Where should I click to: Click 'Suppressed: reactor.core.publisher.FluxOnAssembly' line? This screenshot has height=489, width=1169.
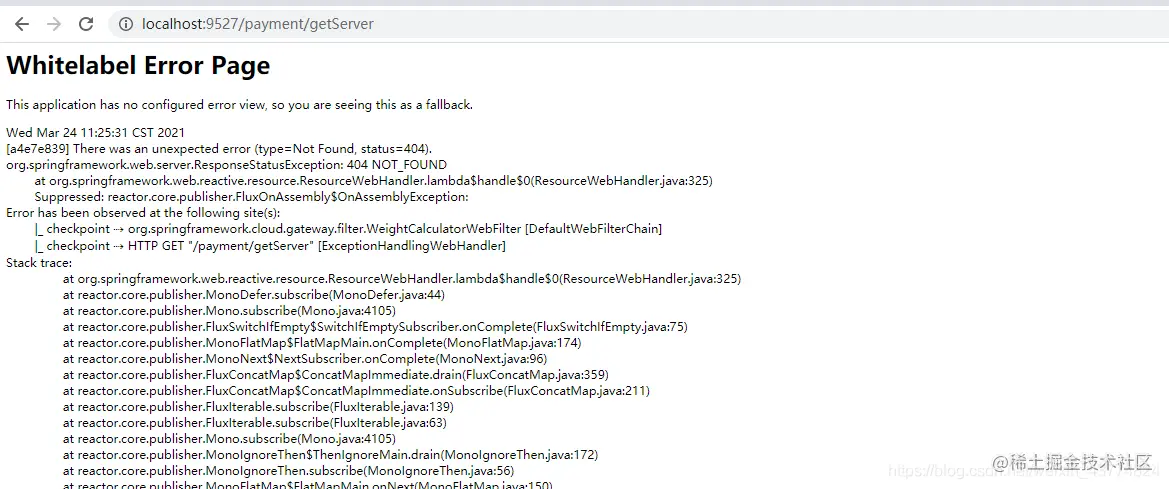pyautogui.click(x=251, y=197)
